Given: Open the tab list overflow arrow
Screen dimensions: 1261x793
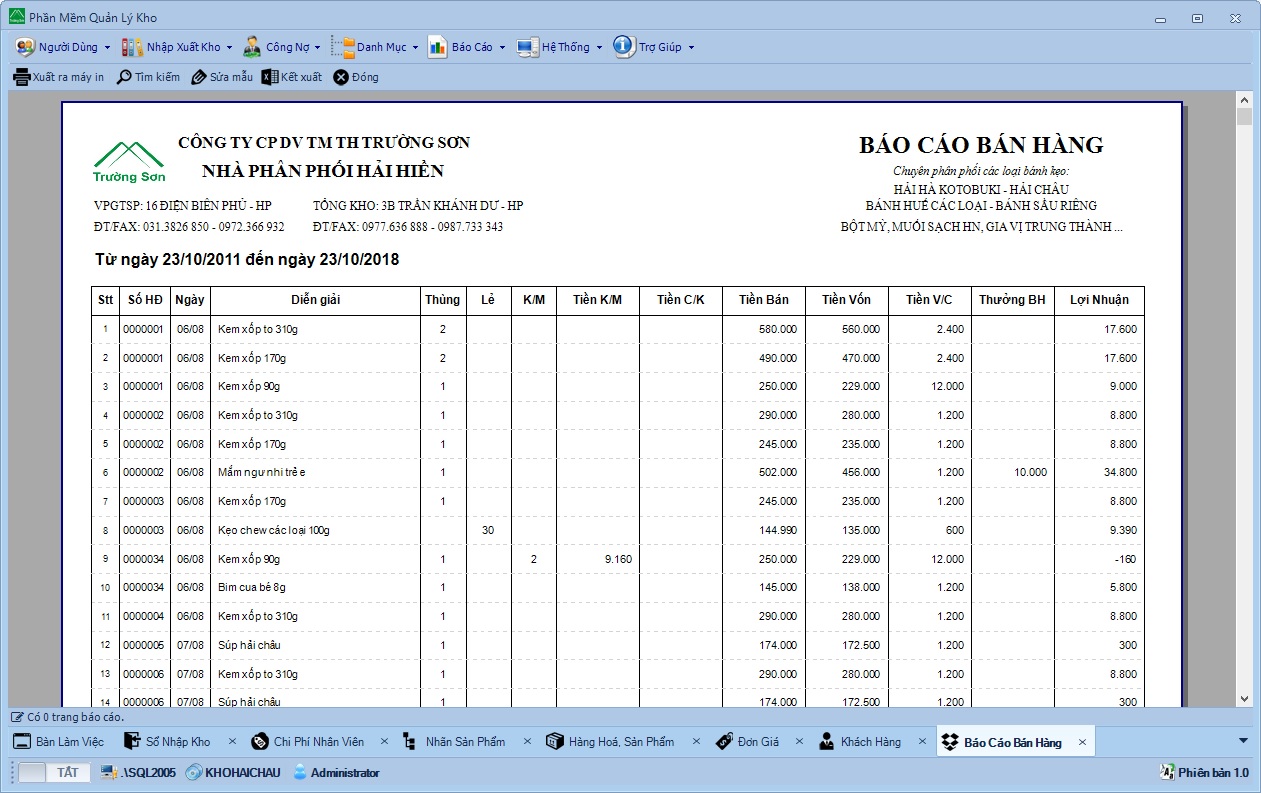Looking at the screenshot, I should coord(1243,741).
